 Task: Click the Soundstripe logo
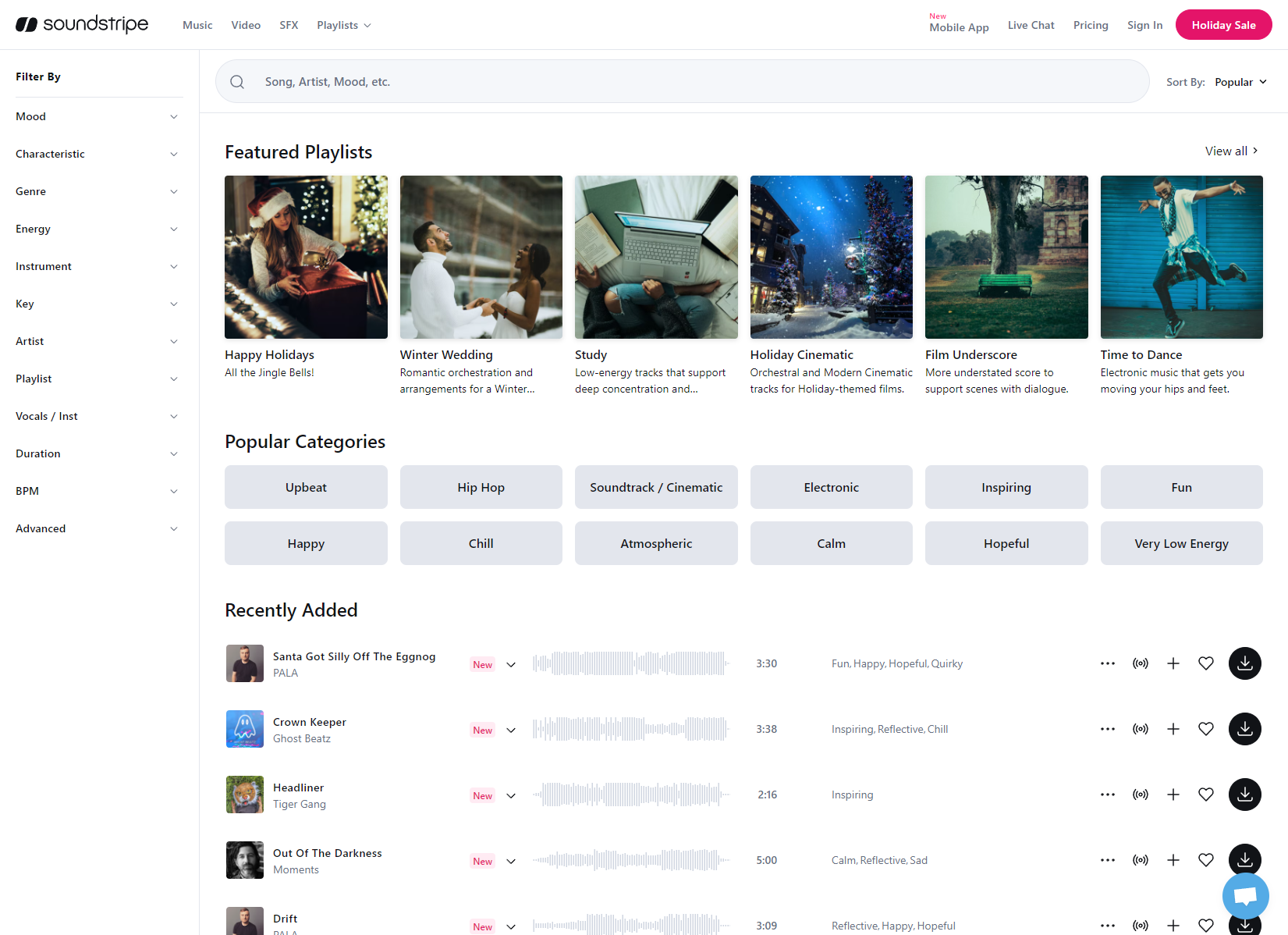point(82,25)
